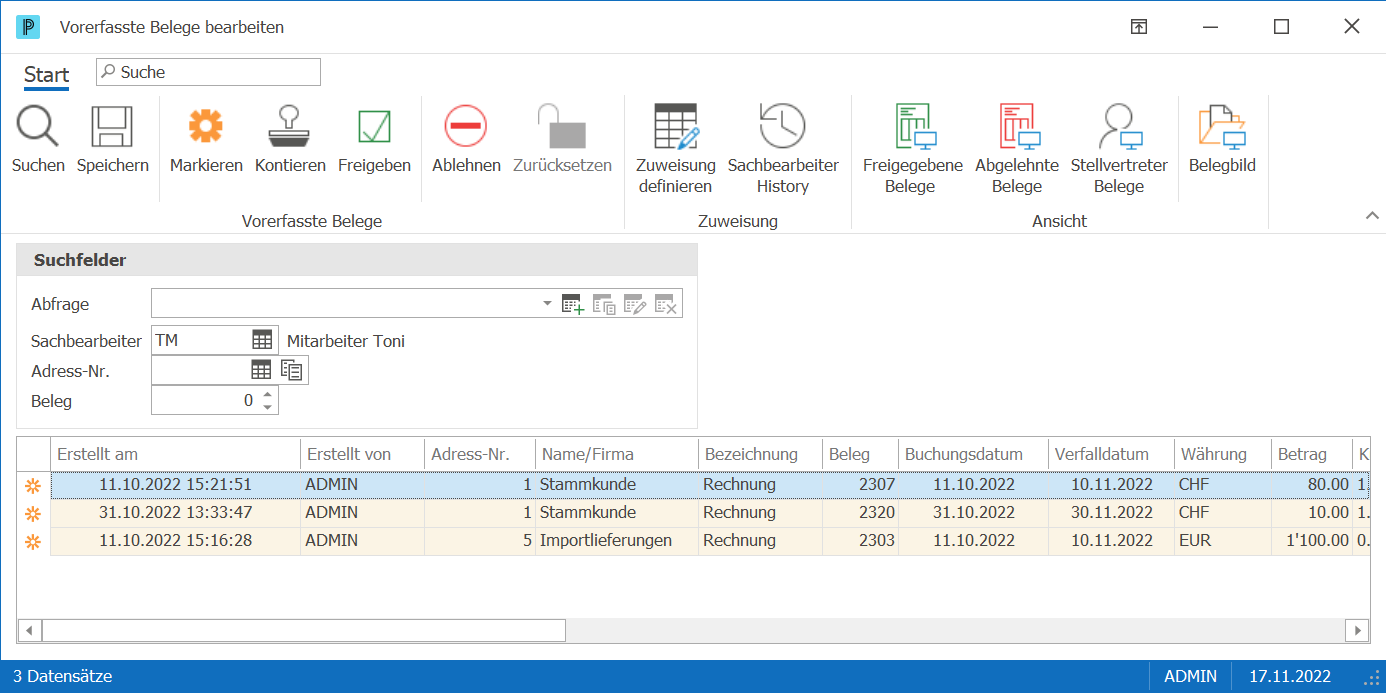Select the Markieren gear icon
The height and width of the screenshot is (693, 1386).
pos(206,127)
